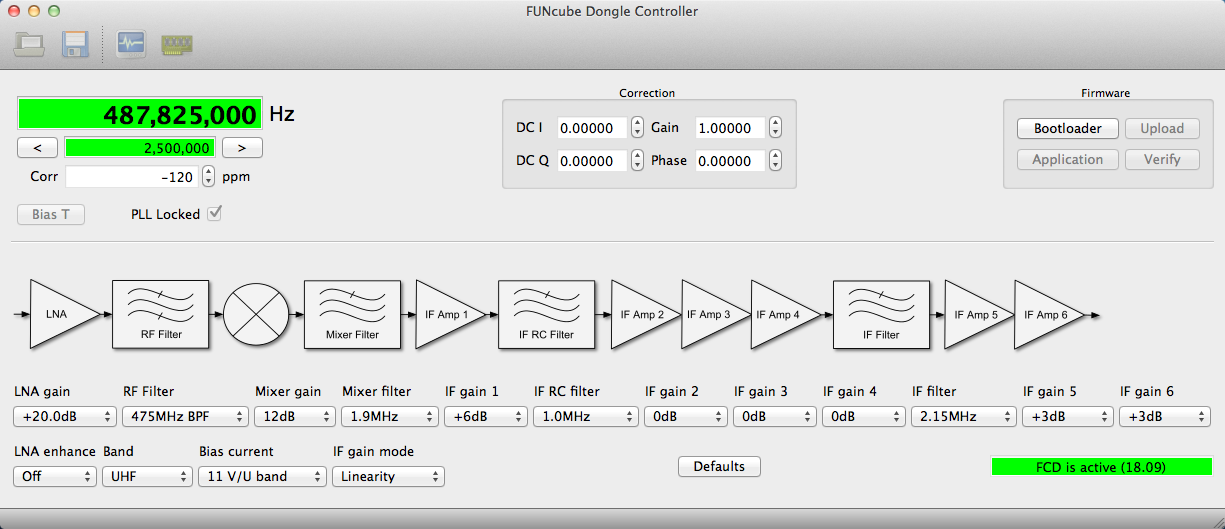The height and width of the screenshot is (529, 1225).
Task: Click the IF Amp 2 triangle
Action: (x=644, y=314)
